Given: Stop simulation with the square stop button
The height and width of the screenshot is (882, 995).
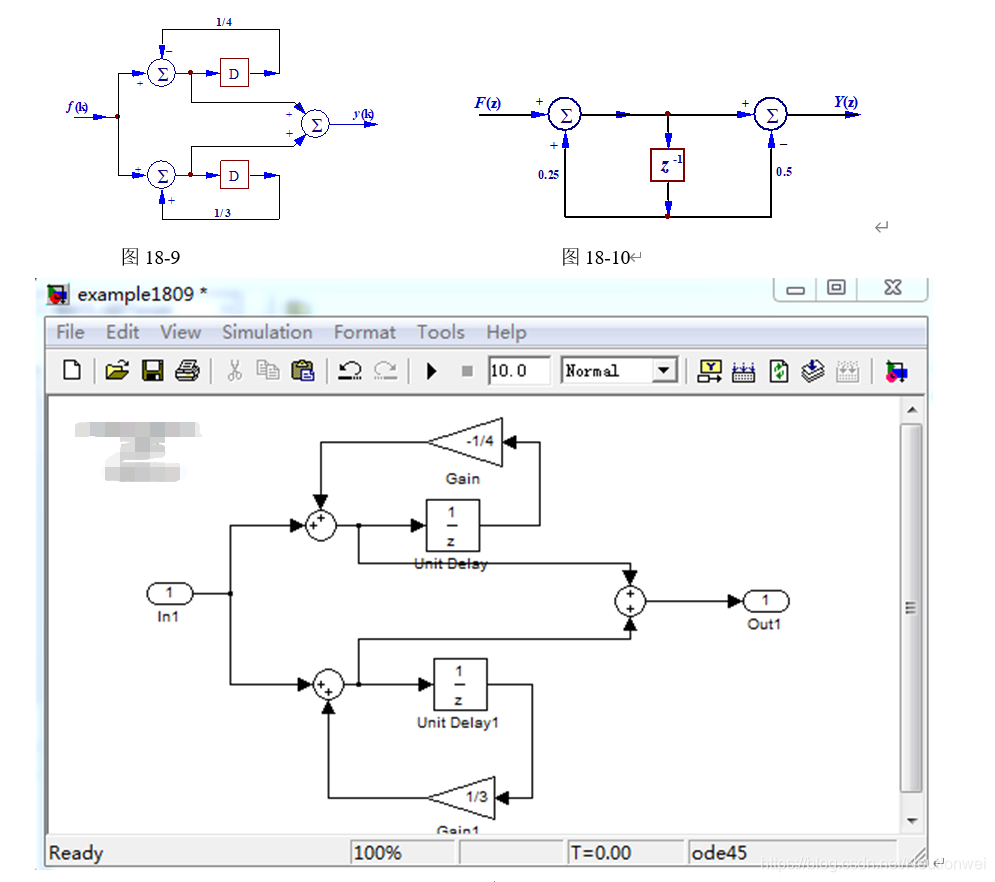Looking at the screenshot, I should tap(467, 371).
